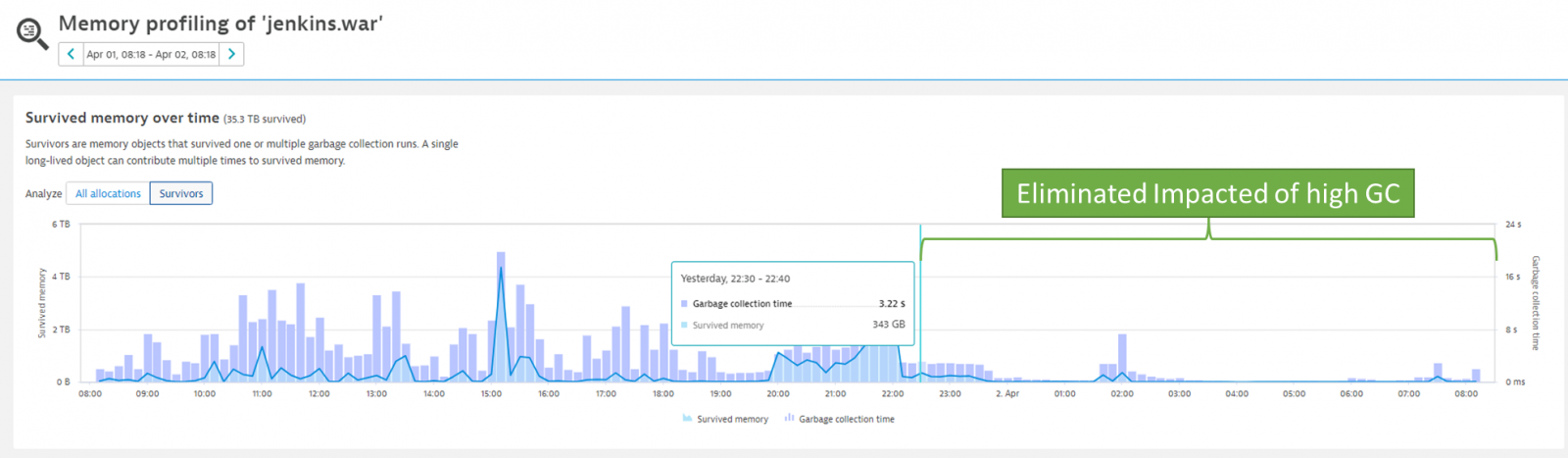Open the Apr 01 – Apr 02 timeframe selector

point(151,54)
